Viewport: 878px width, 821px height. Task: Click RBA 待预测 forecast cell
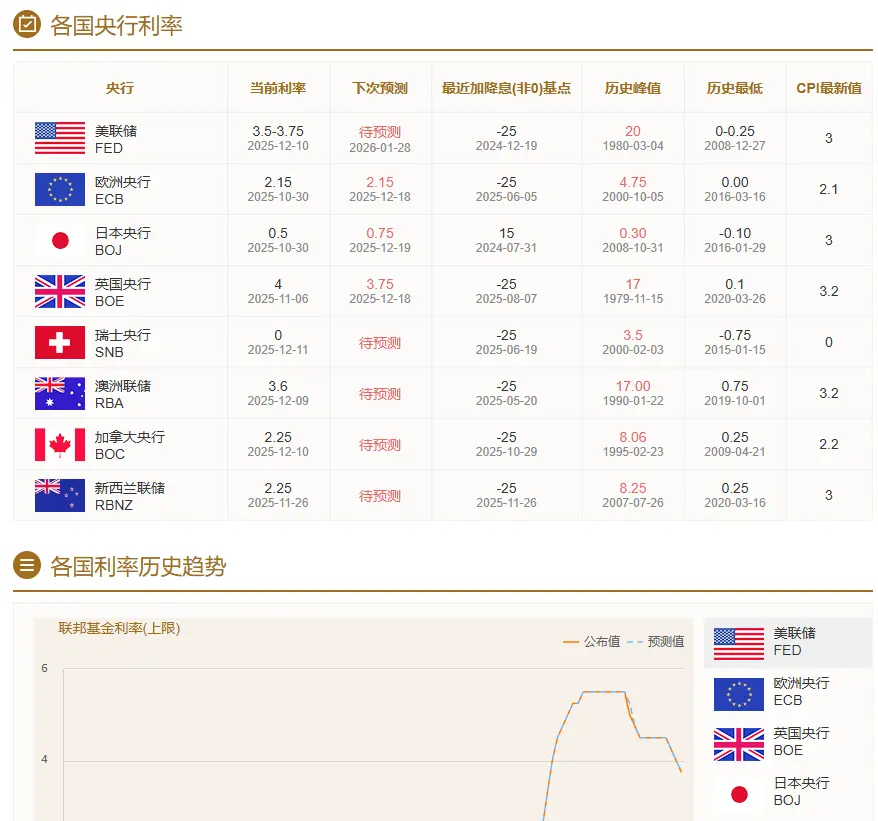point(380,394)
